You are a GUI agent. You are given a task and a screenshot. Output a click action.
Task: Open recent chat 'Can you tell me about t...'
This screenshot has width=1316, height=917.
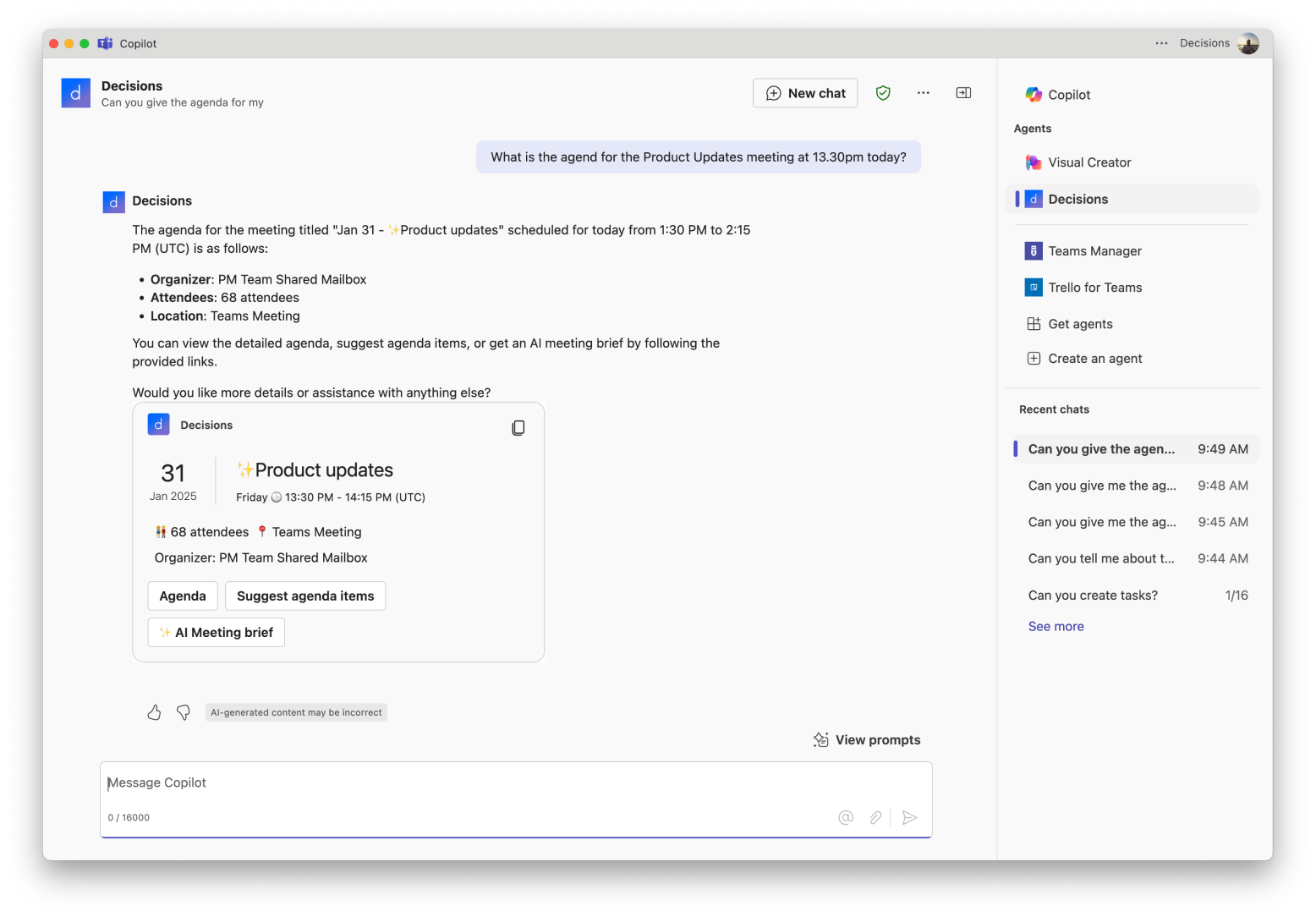1135,558
